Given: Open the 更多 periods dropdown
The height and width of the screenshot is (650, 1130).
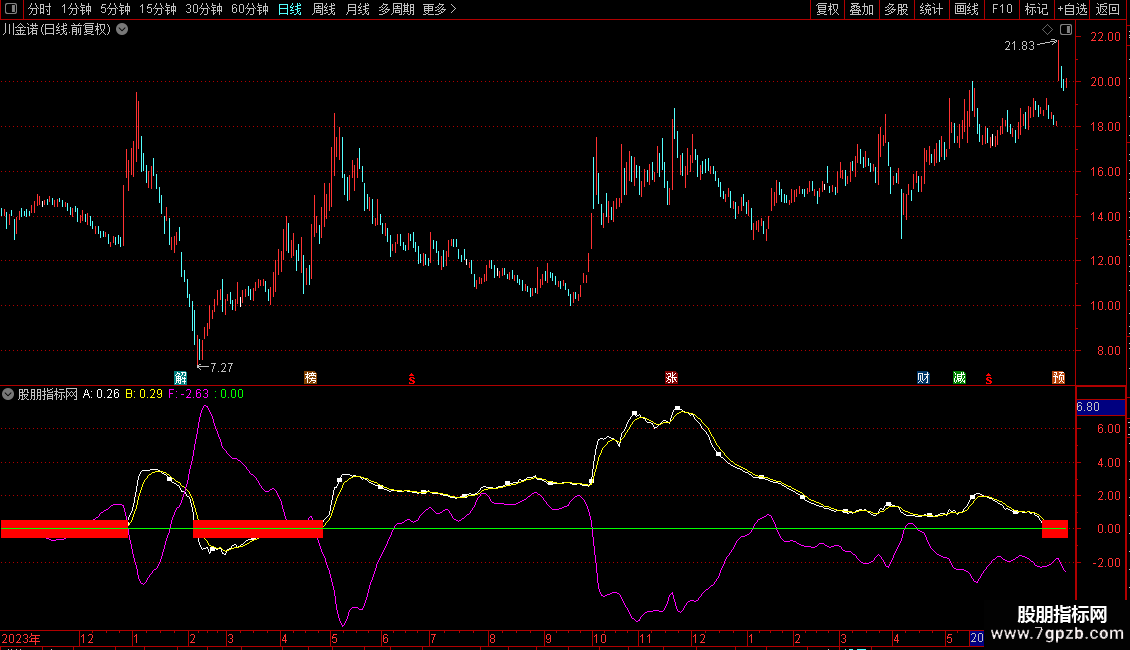Looking at the screenshot, I should coord(439,9).
